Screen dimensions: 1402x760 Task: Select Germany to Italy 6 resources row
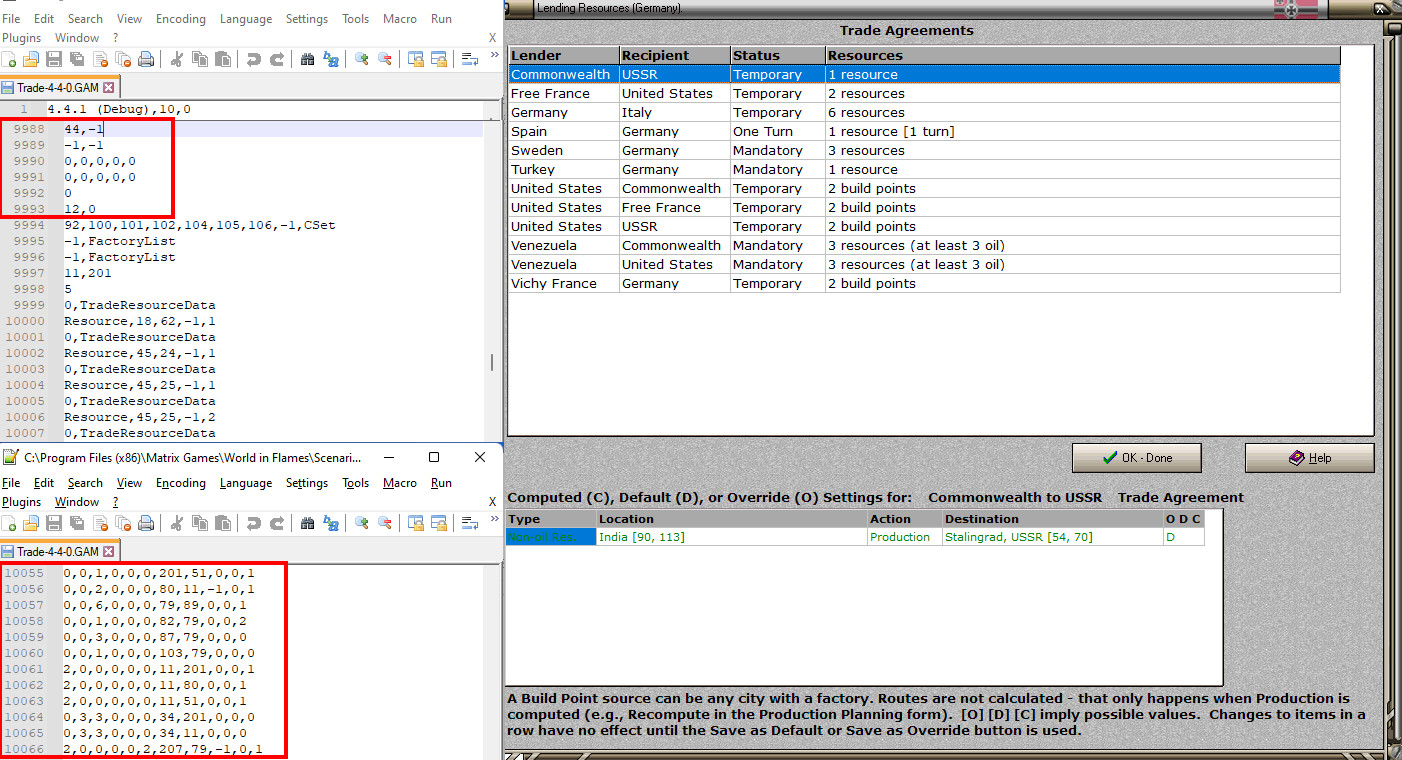[x=924, y=113]
